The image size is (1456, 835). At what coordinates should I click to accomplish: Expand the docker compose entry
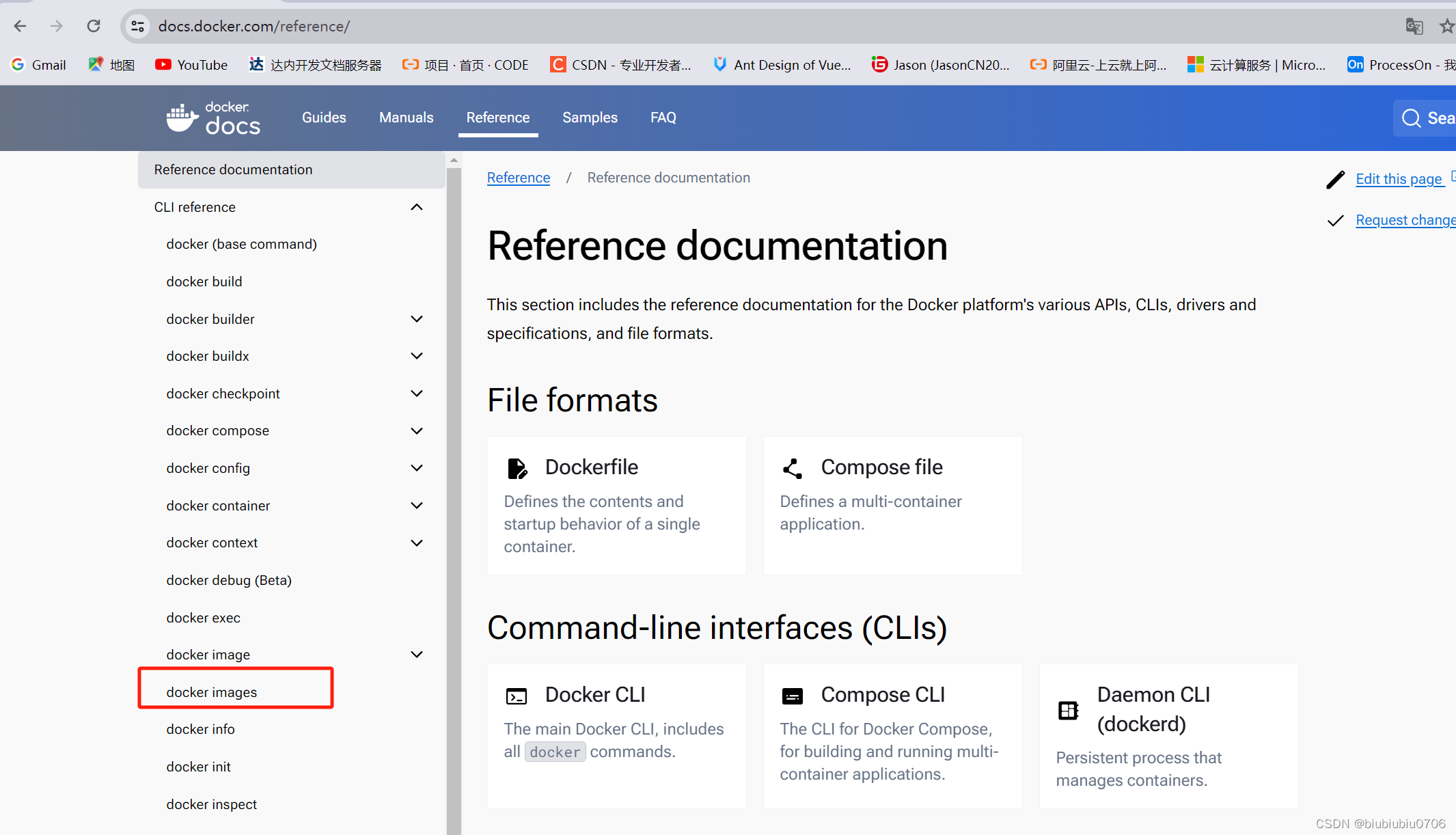417,430
